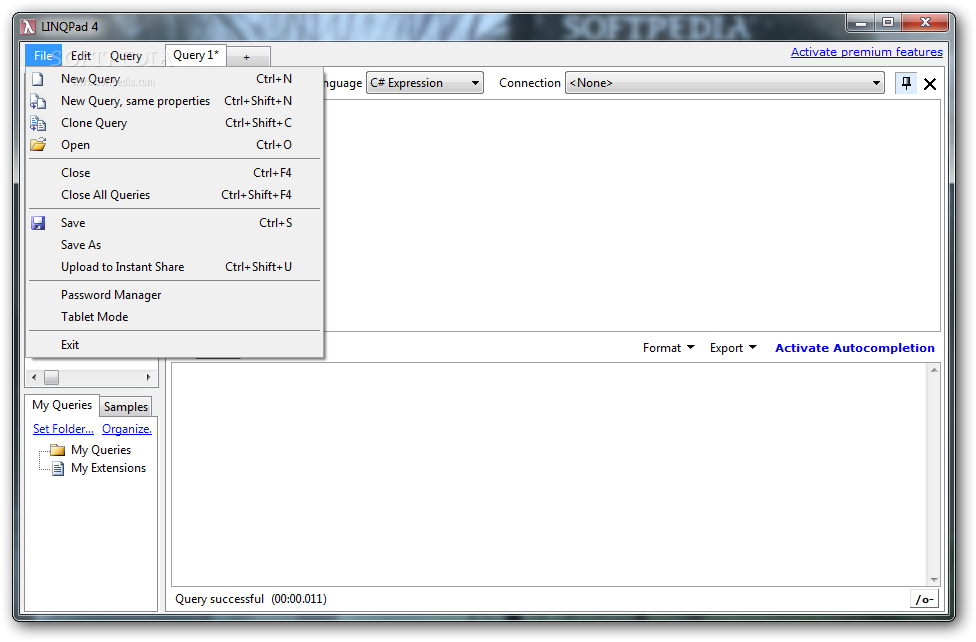
Task: Select New Query, same properties
Action: 174,101
